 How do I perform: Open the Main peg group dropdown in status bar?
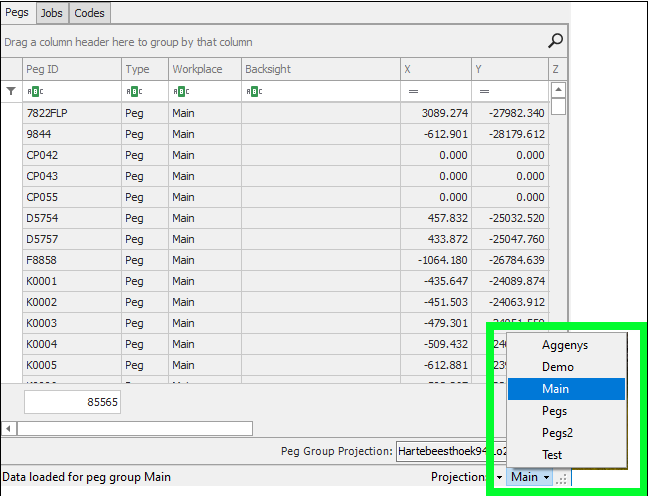[529, 477]
